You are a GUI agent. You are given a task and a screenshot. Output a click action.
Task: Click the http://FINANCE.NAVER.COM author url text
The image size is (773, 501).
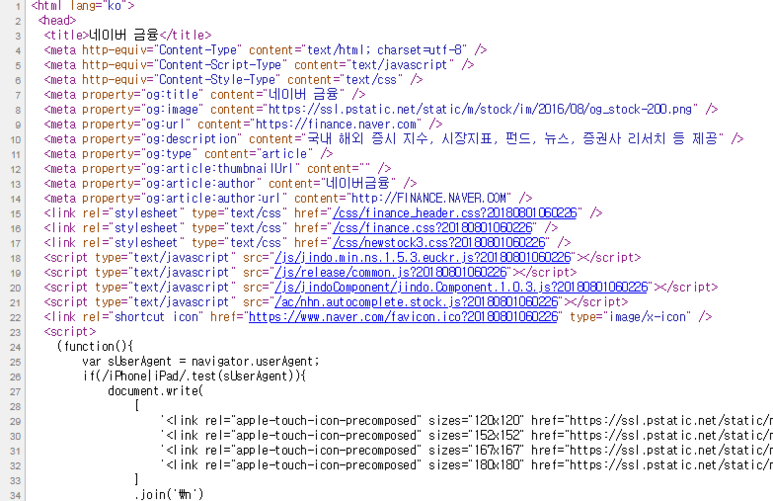pos(430,198)
